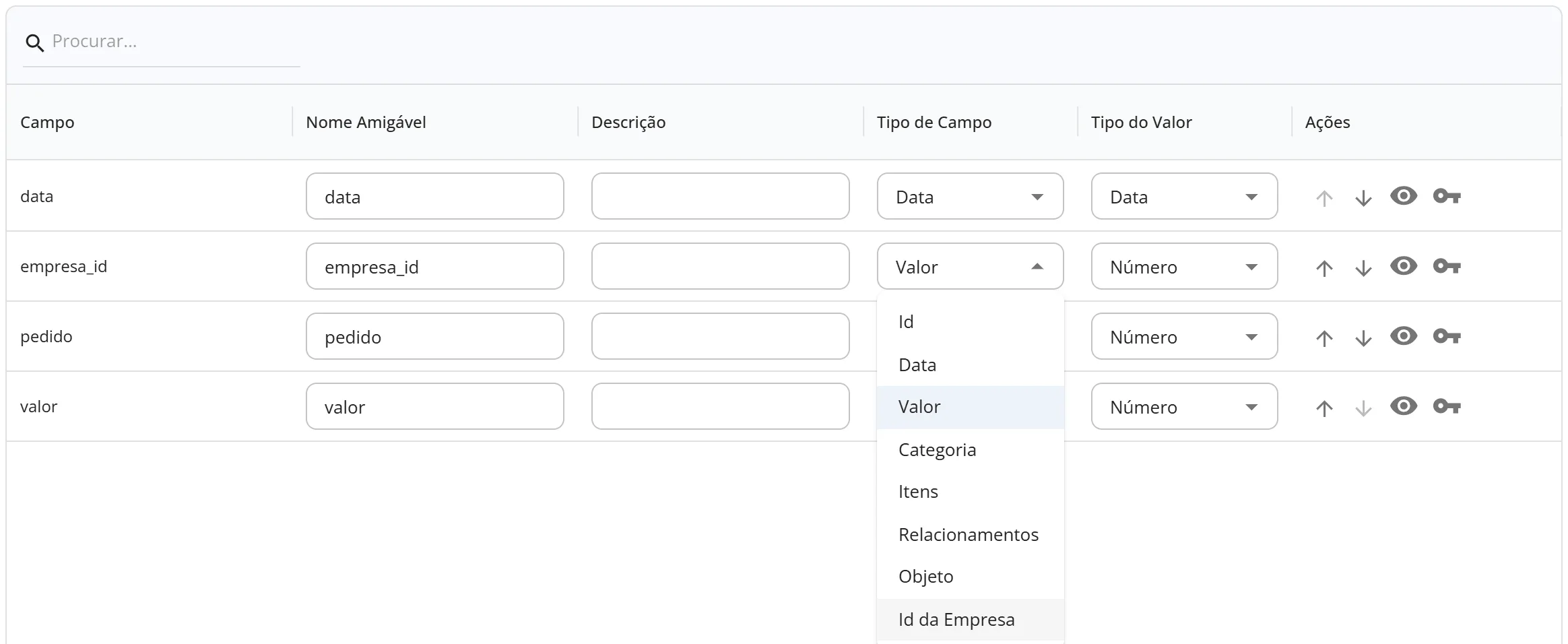
Task: Click Descrição field for valor row
Action: coord(720,406)
